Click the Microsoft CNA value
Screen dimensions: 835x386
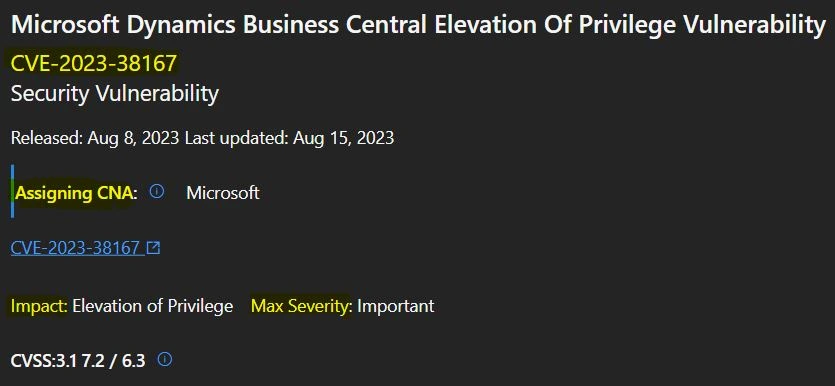coord(223,193)
